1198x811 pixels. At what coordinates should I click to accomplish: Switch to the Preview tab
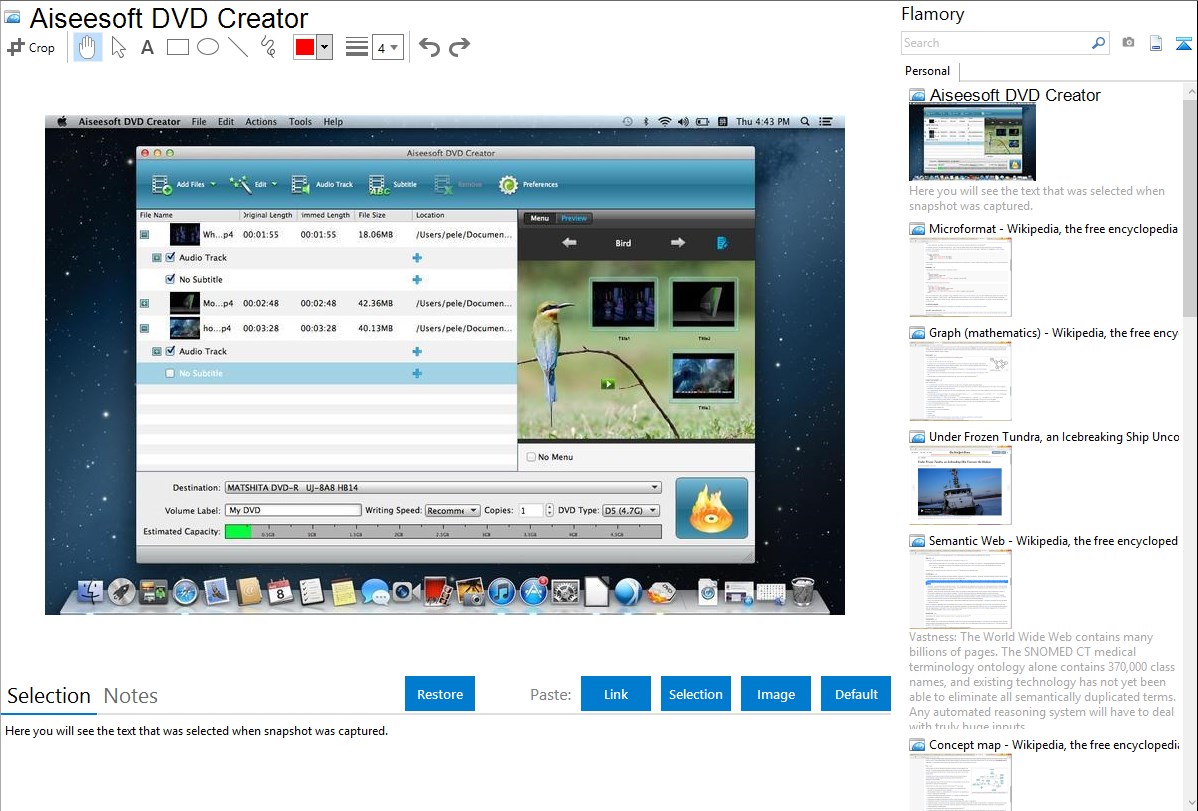(575, 218)
